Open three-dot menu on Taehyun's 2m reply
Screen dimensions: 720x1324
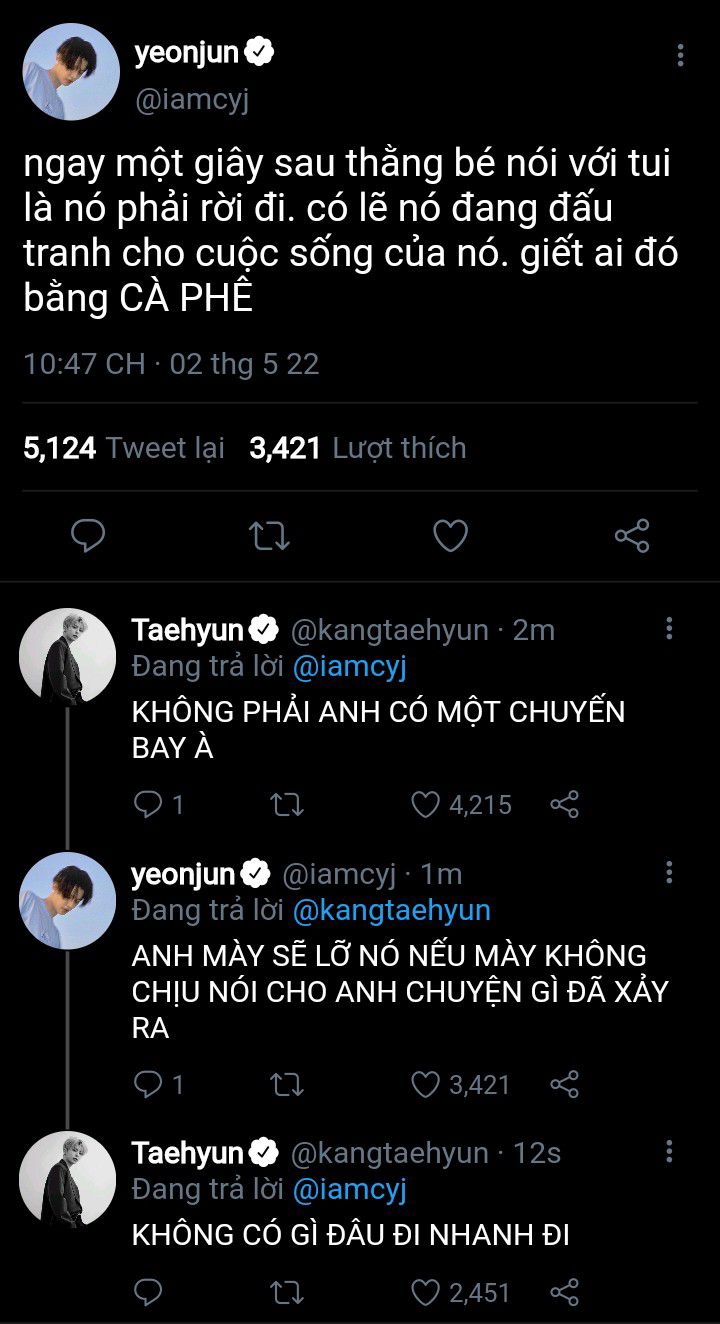[669, 628]
